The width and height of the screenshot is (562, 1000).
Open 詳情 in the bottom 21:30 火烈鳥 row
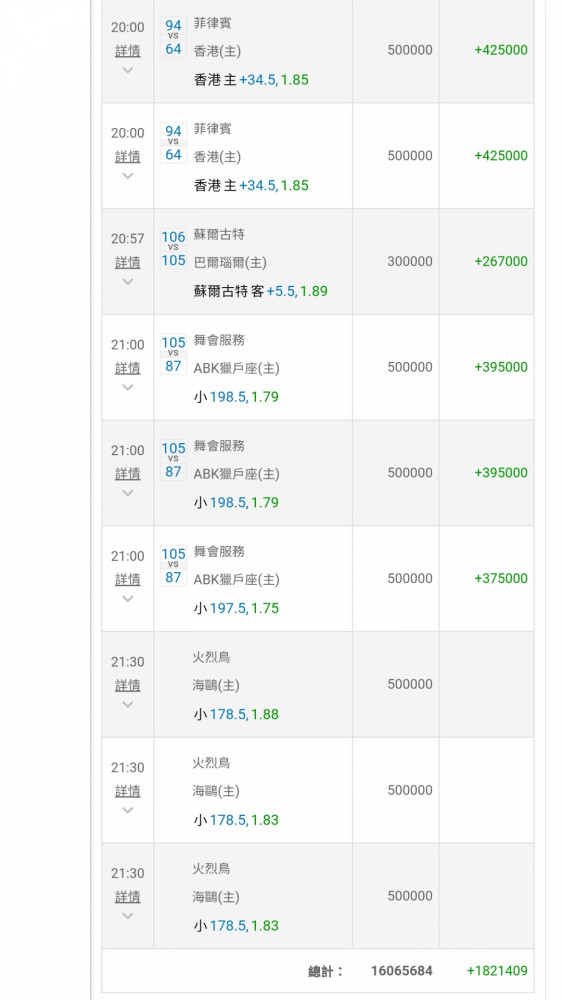coord(128,897)
